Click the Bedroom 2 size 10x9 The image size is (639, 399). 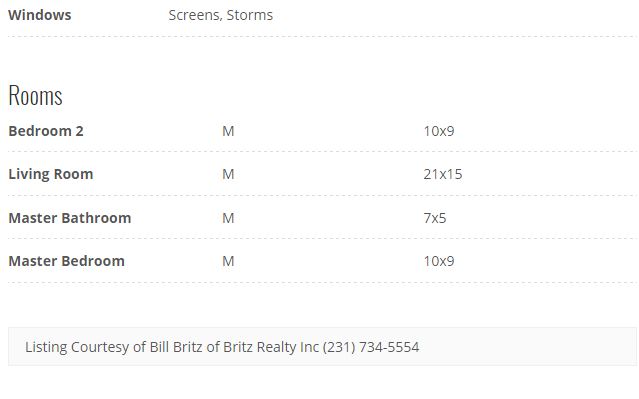point(439,131)
